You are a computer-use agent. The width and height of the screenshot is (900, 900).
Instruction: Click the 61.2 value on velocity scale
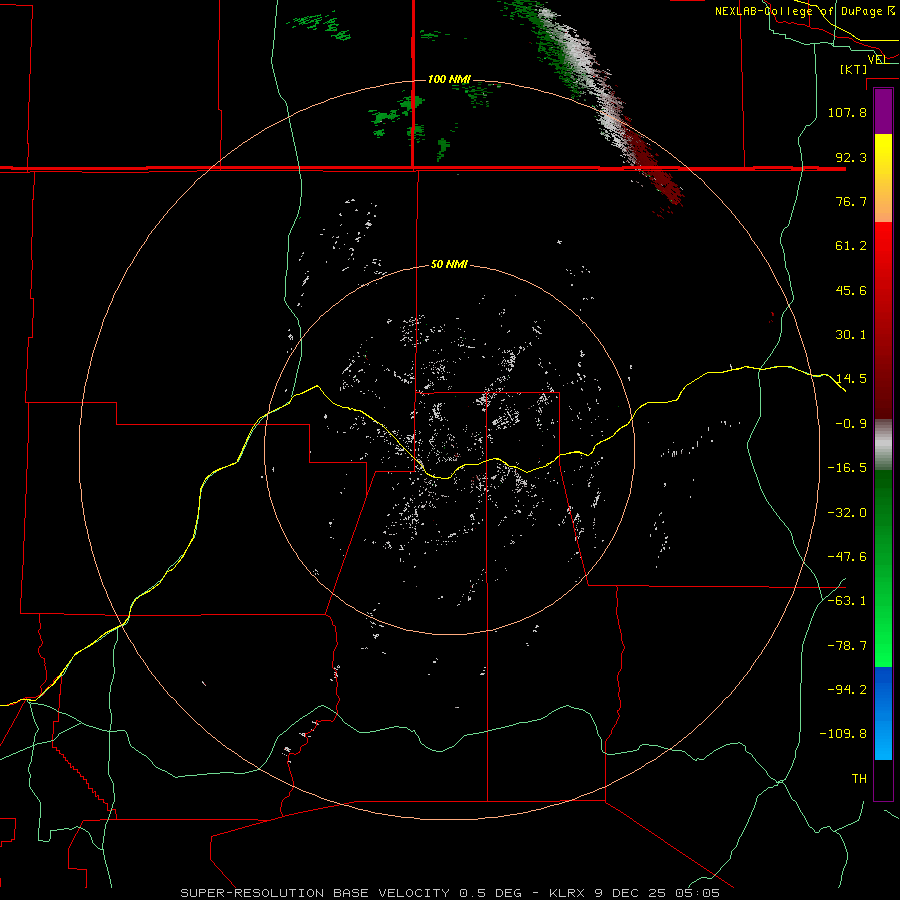tap(851, 246)
